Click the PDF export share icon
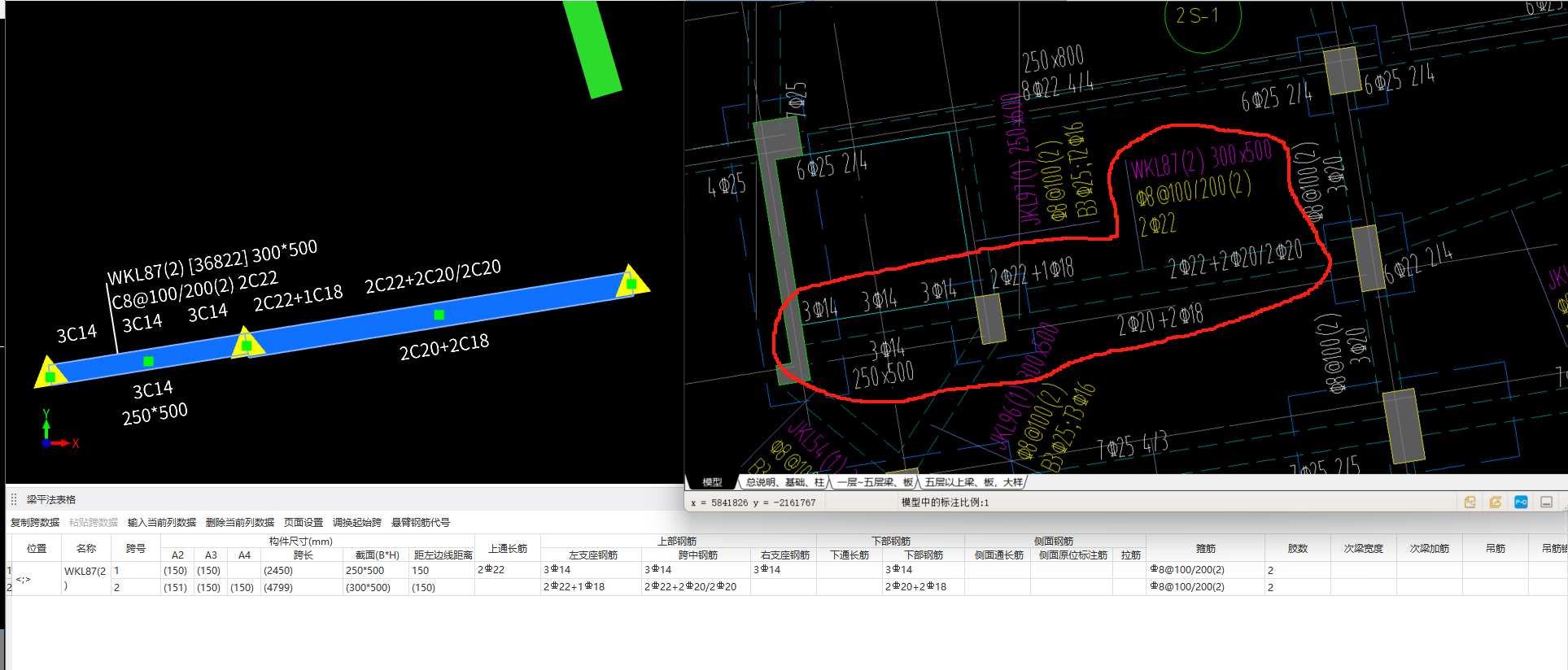1568x670 pixels. tap(1495, 502)
